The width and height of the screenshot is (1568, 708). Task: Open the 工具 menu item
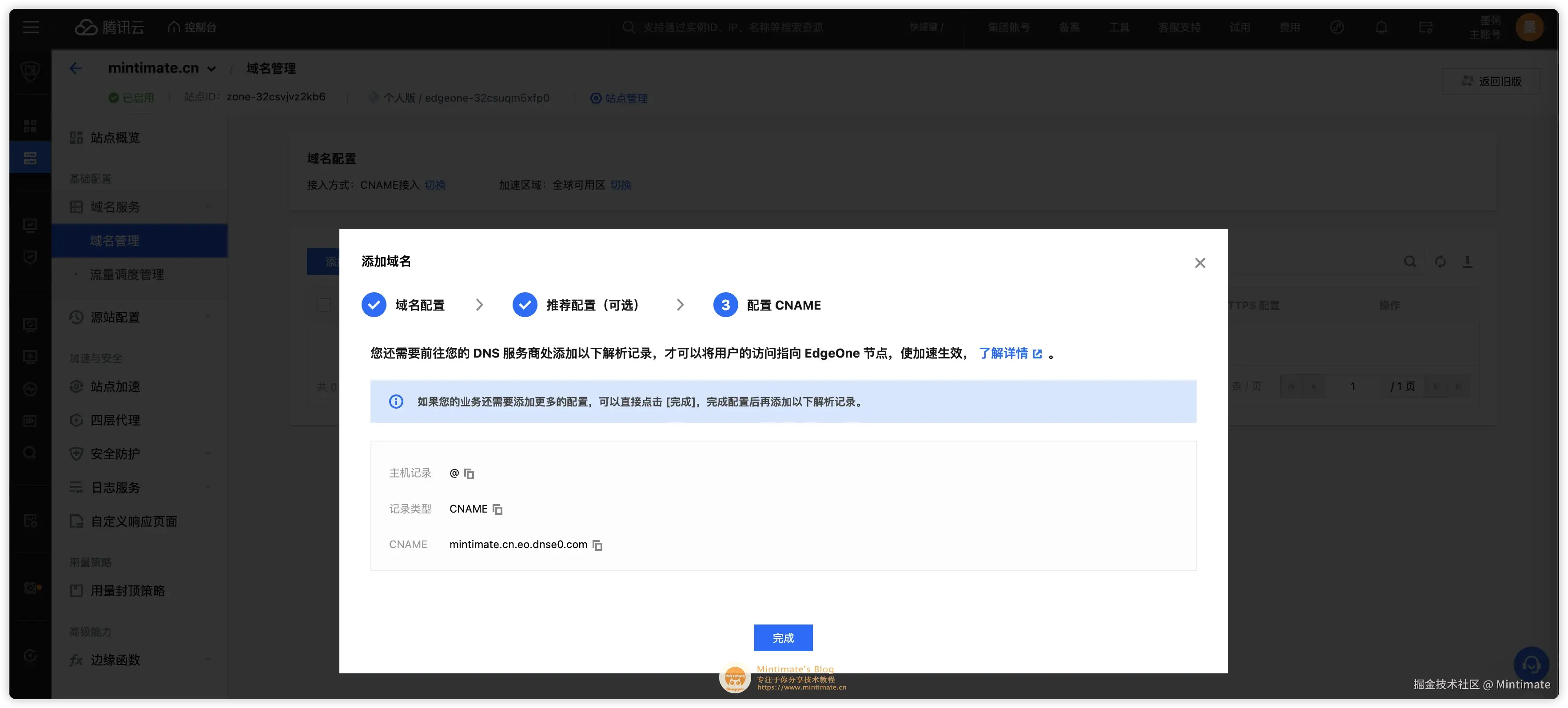tap(1119, 27)
